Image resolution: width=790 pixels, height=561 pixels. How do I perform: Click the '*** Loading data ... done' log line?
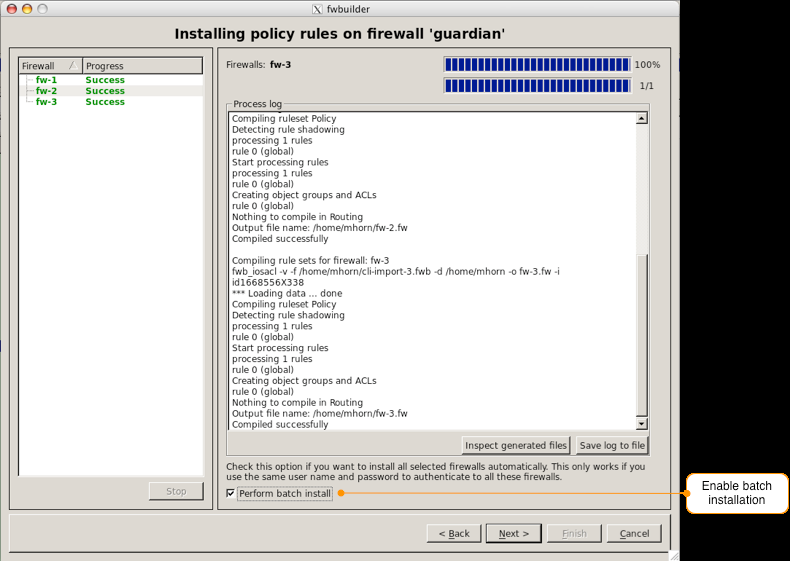tap(287, 293)
